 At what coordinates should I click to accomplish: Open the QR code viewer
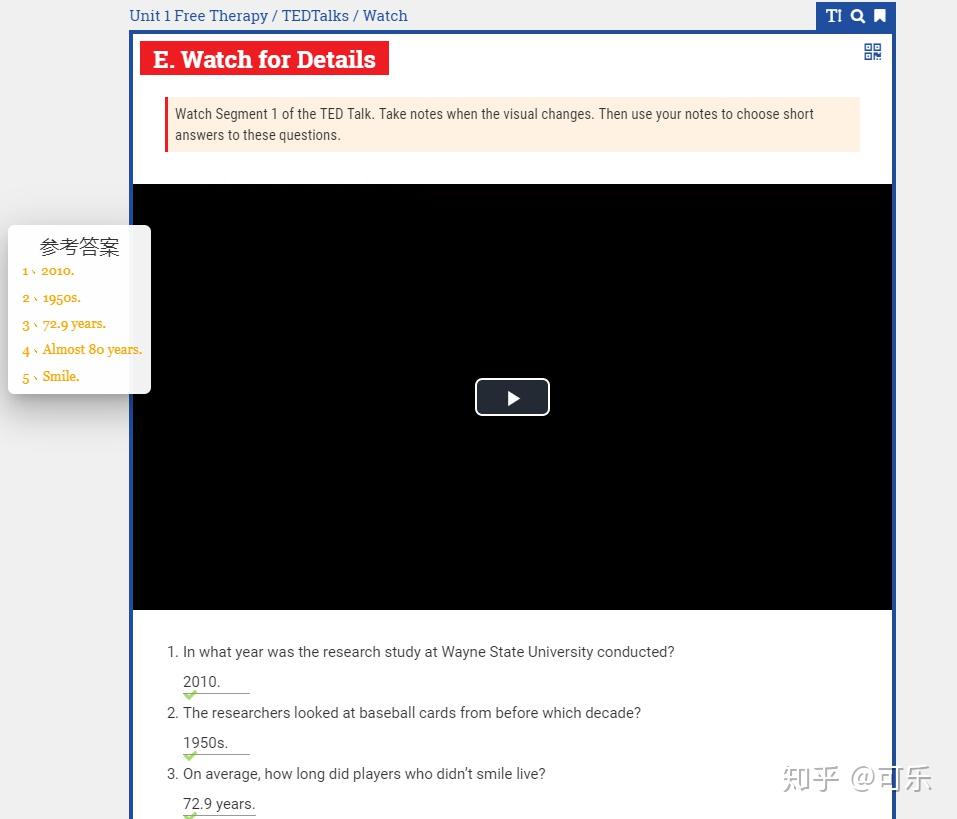pyautogui.click(x=871, y=51)
